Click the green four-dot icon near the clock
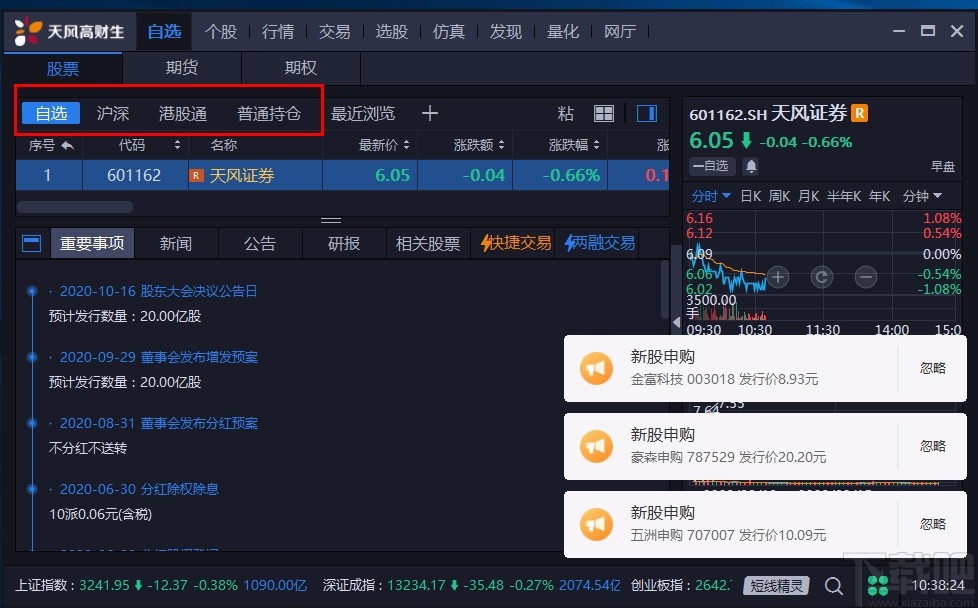 click(x=877, y=586)
